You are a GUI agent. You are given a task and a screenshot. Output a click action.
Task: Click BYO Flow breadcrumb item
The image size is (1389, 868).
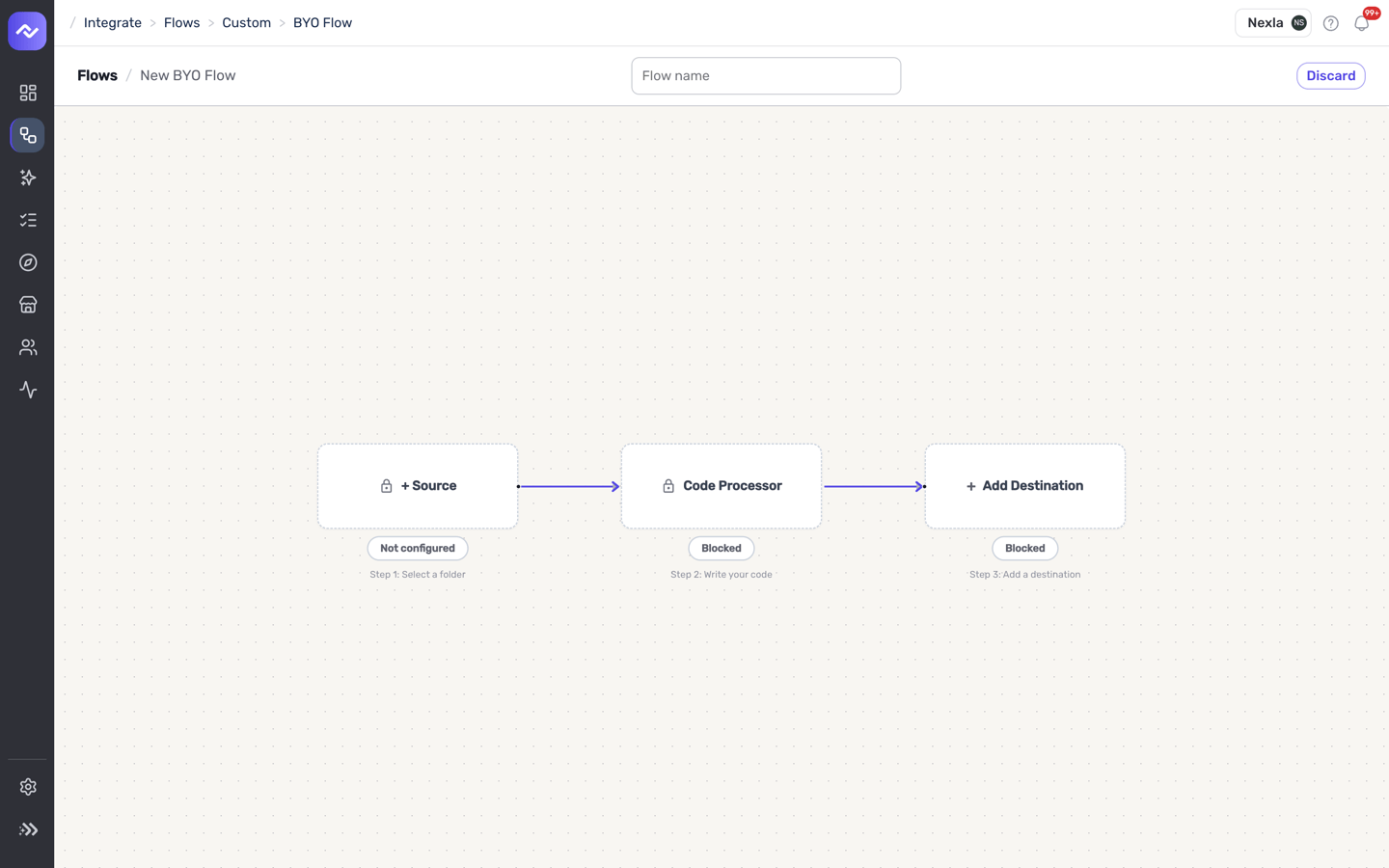[x=322, y=23]
